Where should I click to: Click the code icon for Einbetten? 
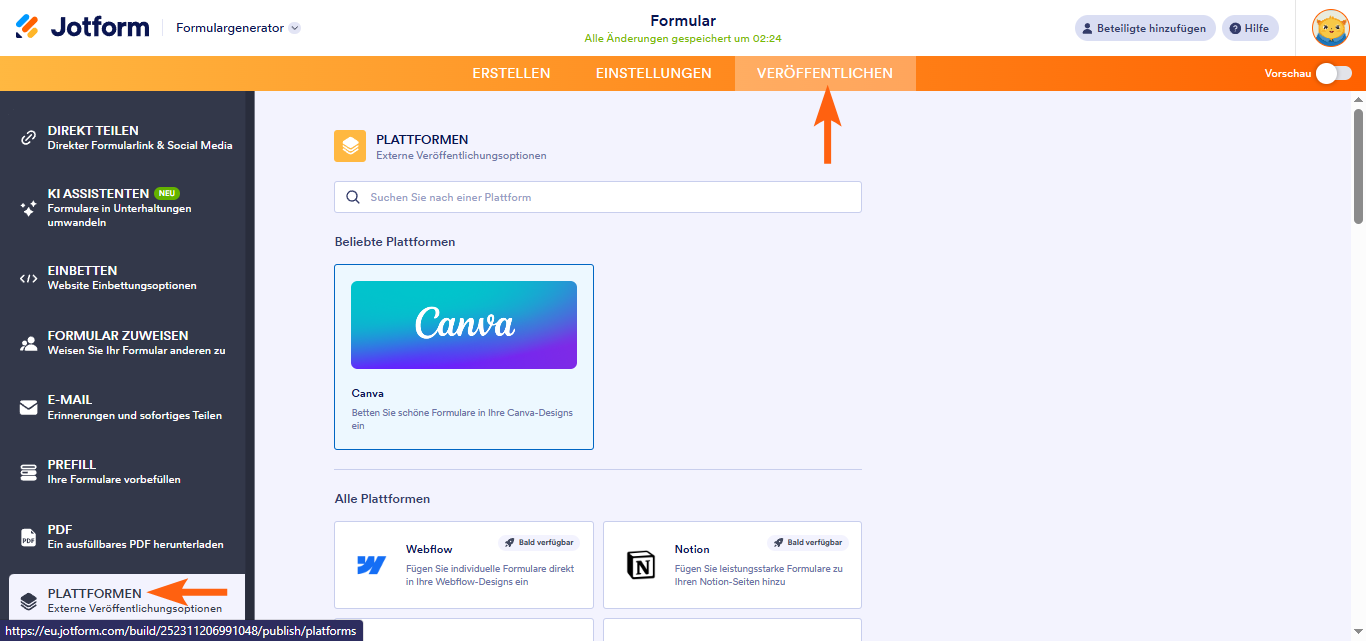click(x=28, y=278)
